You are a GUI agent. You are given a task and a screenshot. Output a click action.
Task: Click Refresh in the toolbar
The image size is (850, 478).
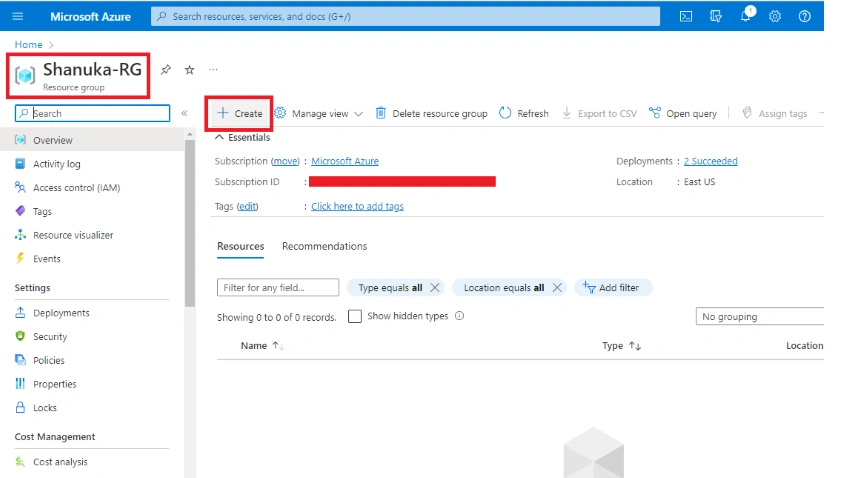tap(524, 113)
